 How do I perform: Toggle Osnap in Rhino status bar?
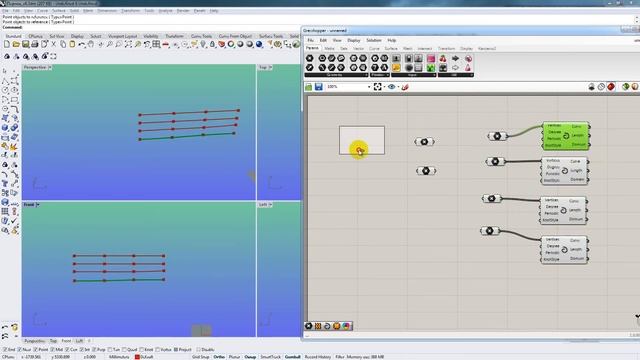coord(250,357)
